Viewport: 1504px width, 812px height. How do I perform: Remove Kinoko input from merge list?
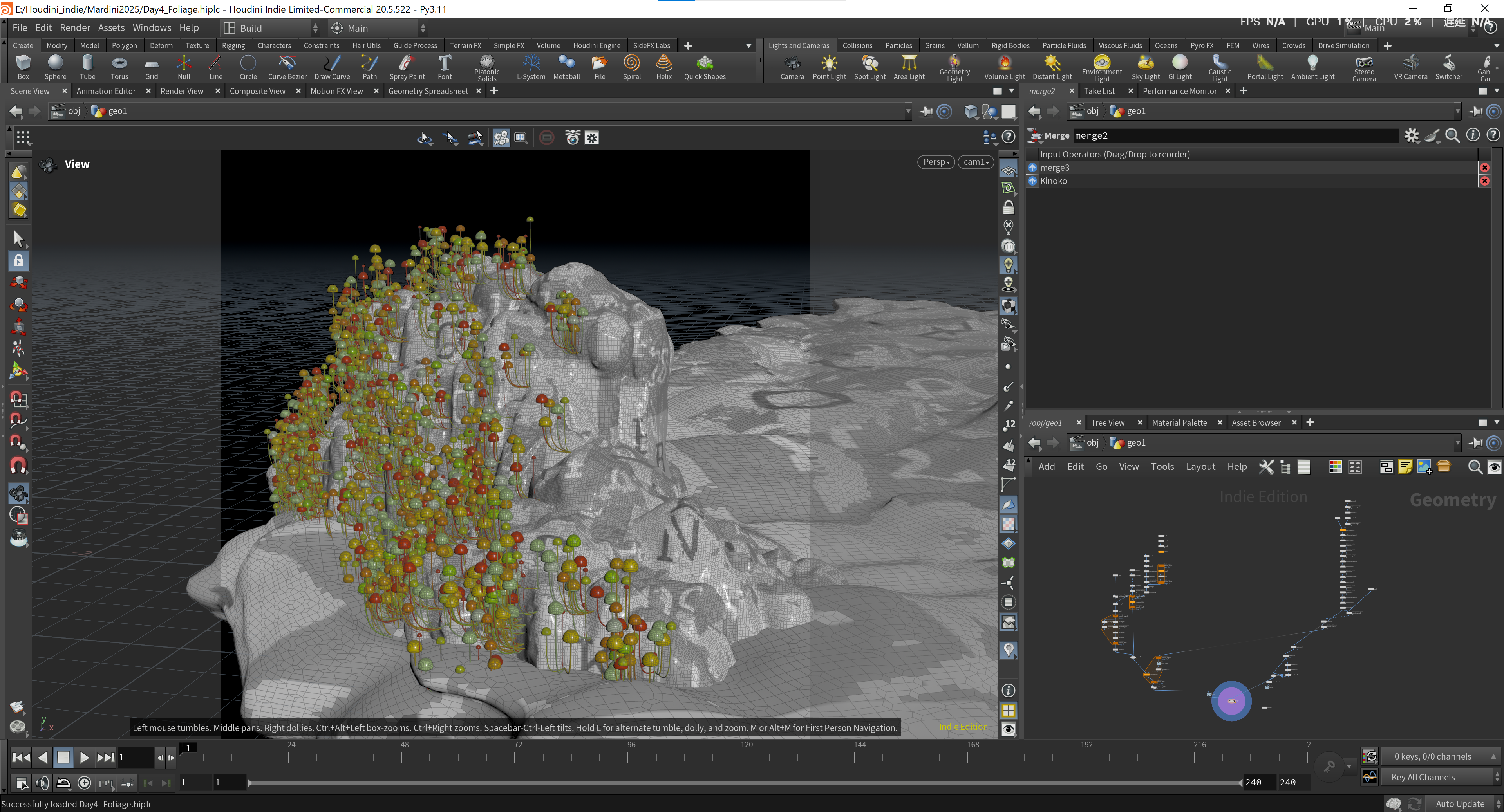click(x=1484, y=181)
